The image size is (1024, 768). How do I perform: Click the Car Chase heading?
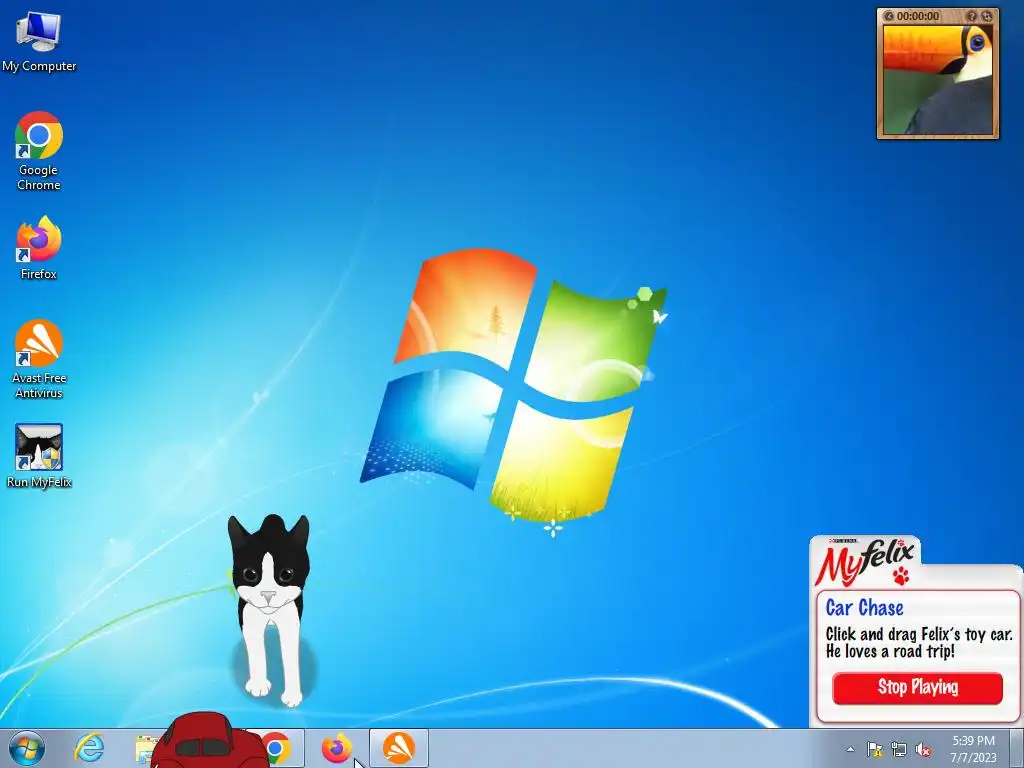point(864,607)
